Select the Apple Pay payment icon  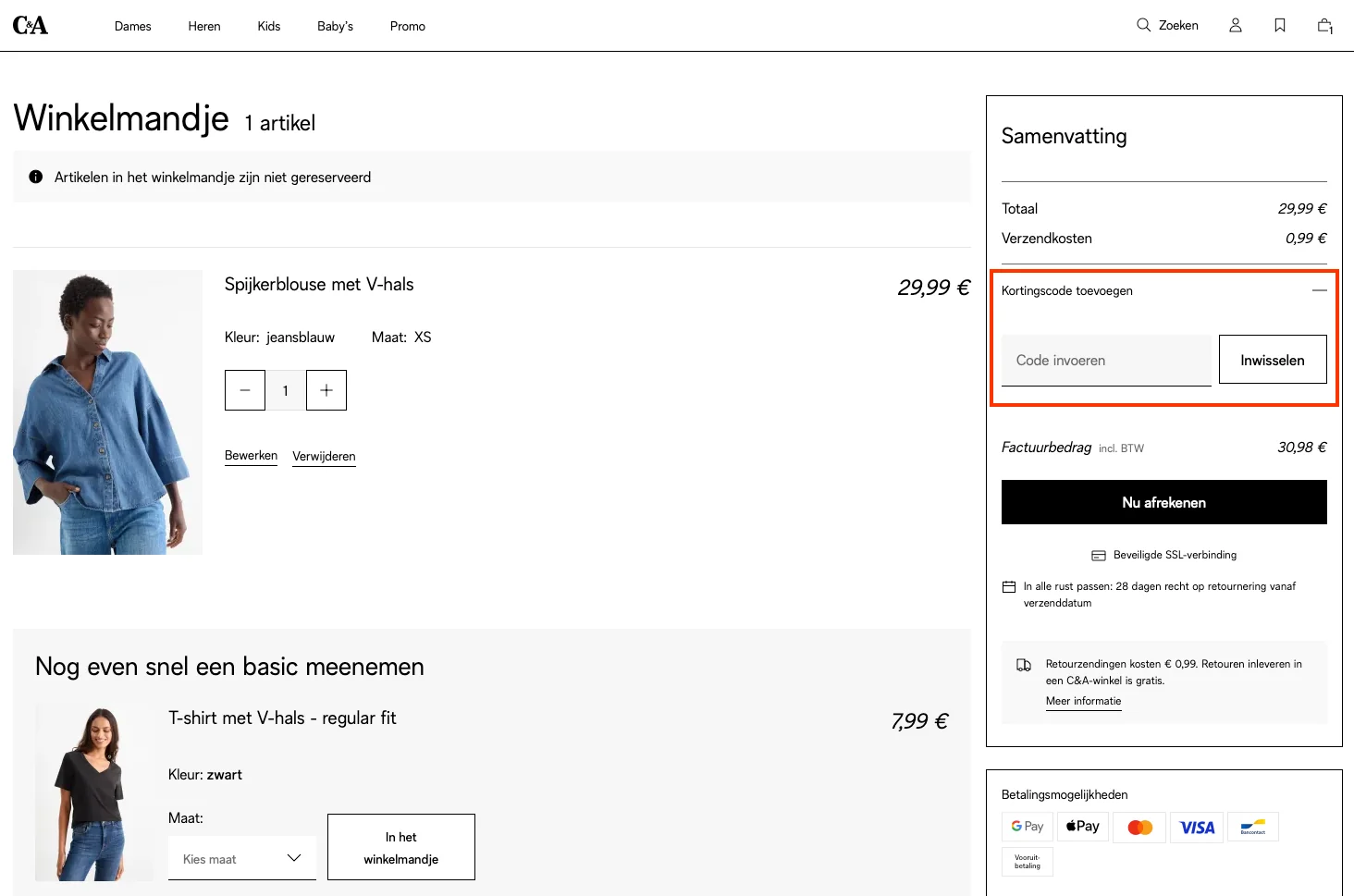tap(1082, 826)
